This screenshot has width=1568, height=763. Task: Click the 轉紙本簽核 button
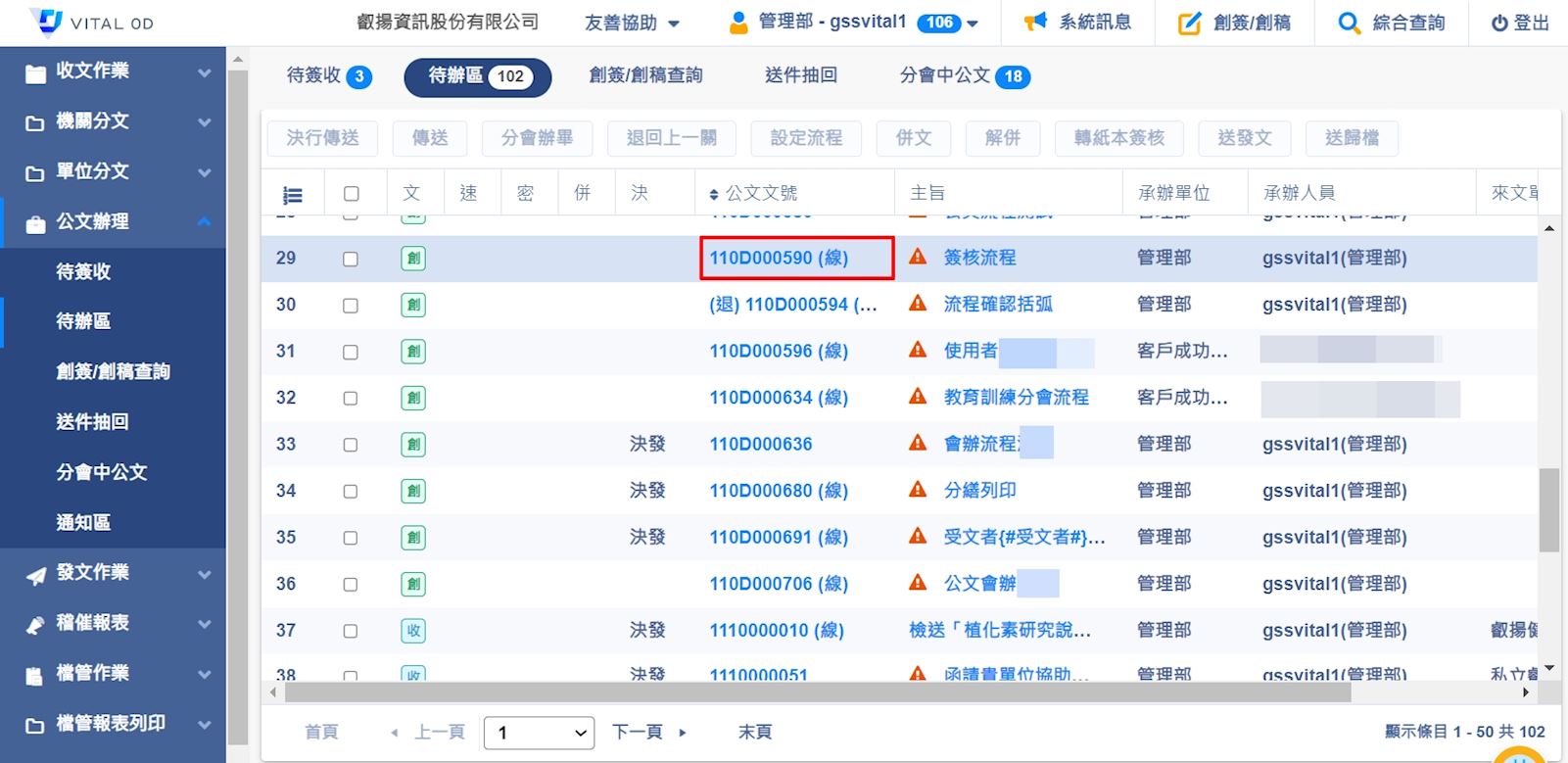pos(1118,138)
